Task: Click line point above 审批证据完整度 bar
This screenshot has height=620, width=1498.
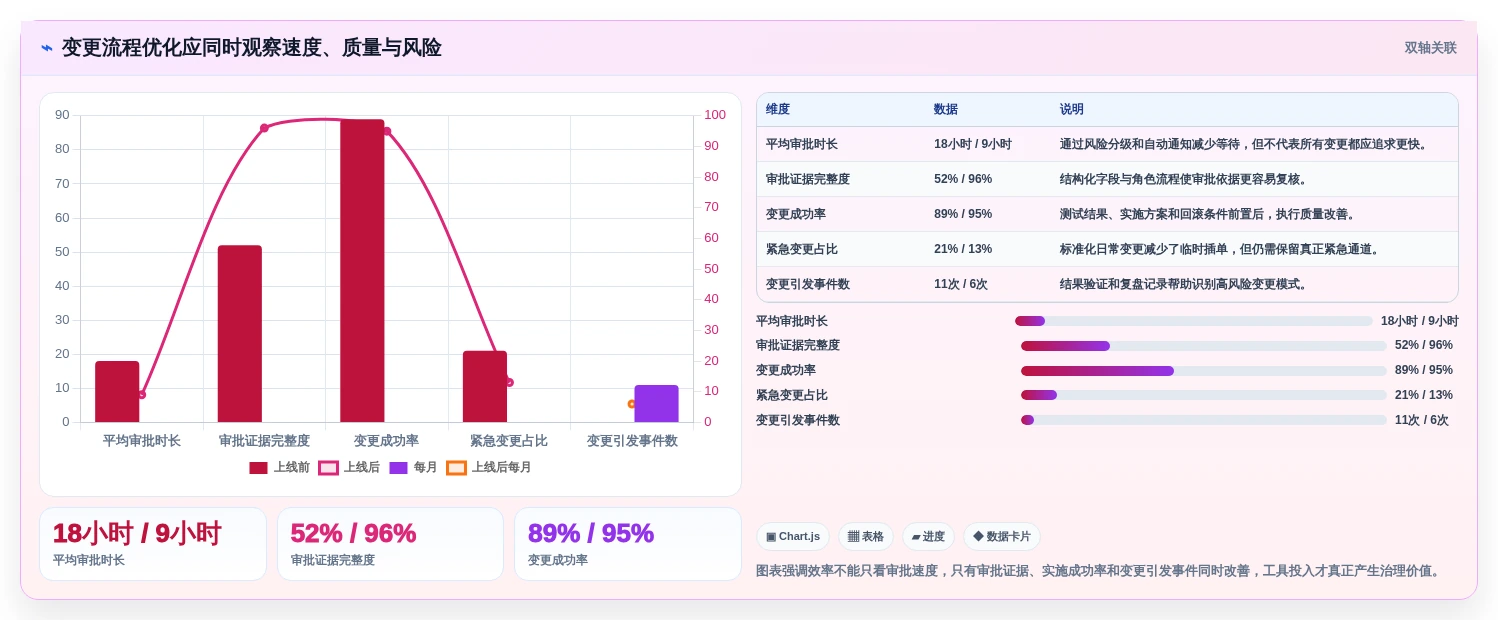Action: (264, 128)
